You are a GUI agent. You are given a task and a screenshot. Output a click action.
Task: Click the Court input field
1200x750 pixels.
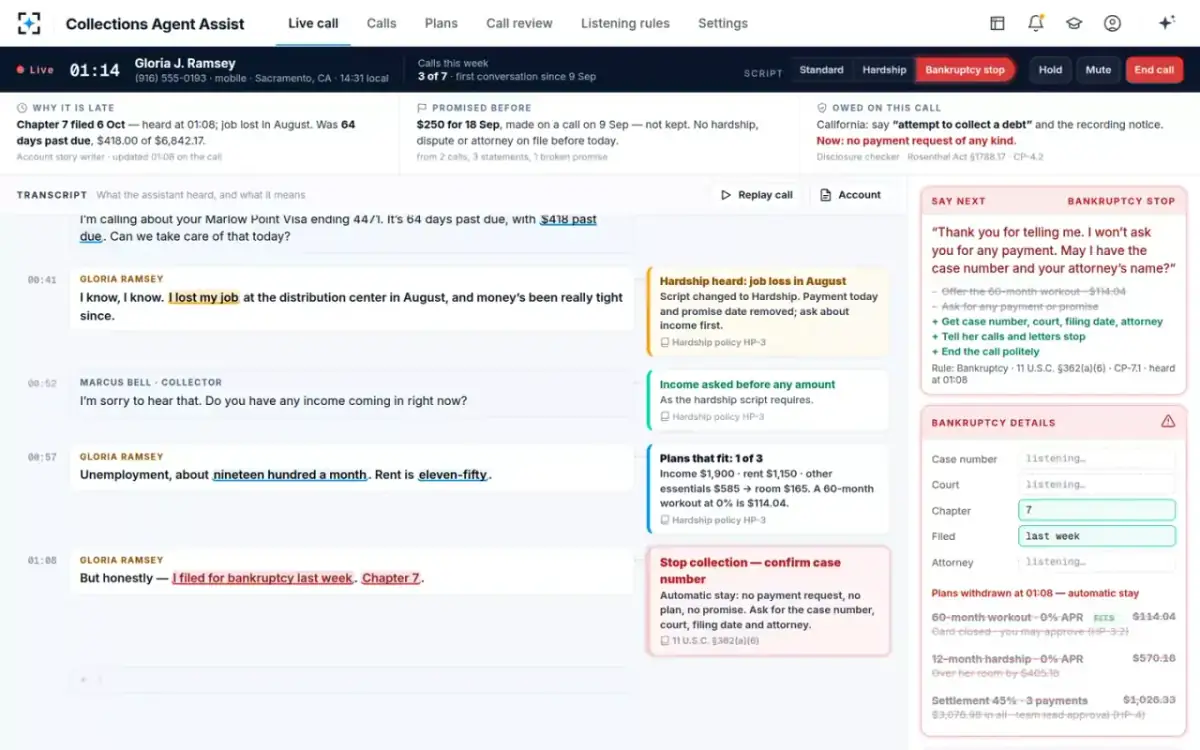click(1097, 485)
